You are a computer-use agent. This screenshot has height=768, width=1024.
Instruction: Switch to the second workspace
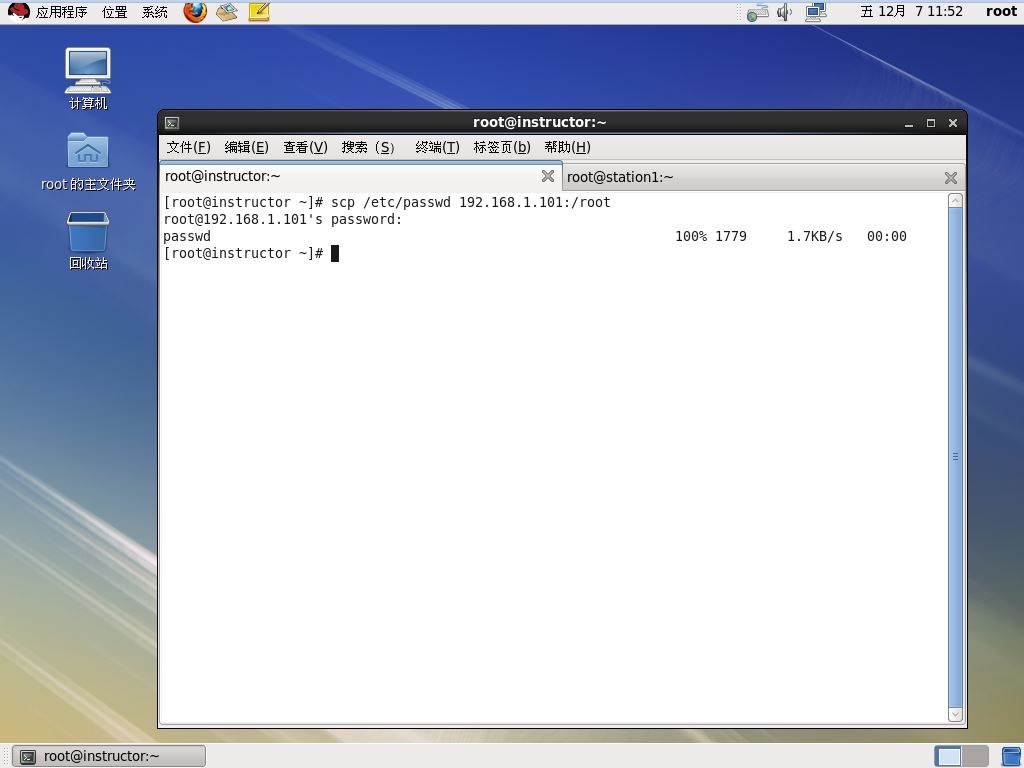click(975, 756)
